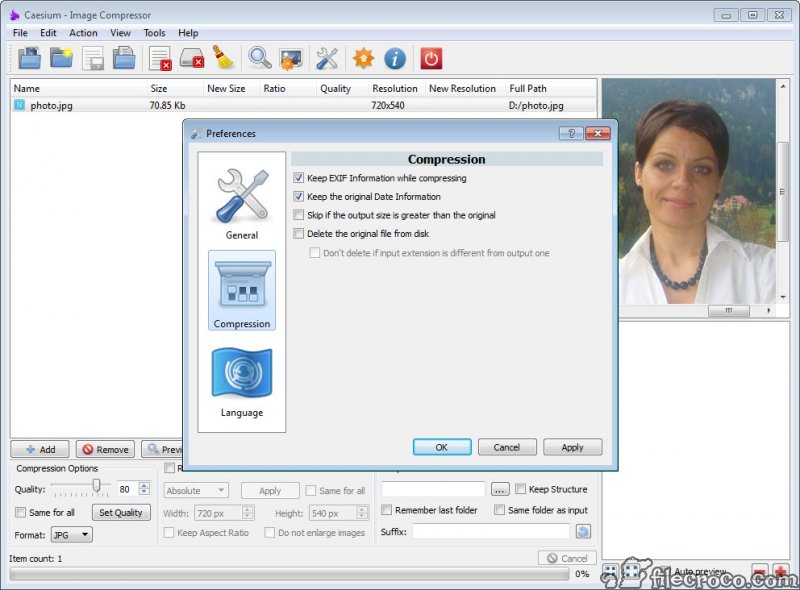The width and height of the screenshot is (800, 590).
Task: Open the Format JPG dropdown
Action: point(71,535)
